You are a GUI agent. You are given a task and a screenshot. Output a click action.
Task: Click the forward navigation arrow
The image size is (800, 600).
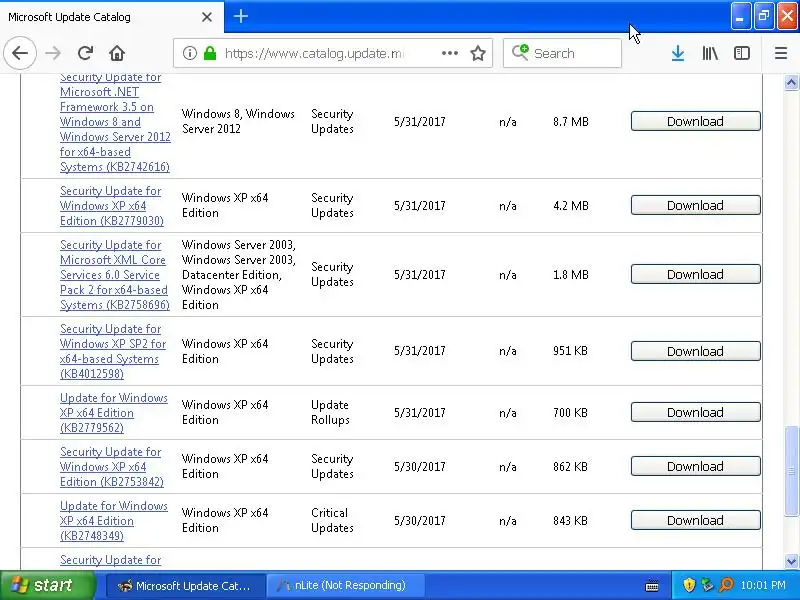coord(53,53)
